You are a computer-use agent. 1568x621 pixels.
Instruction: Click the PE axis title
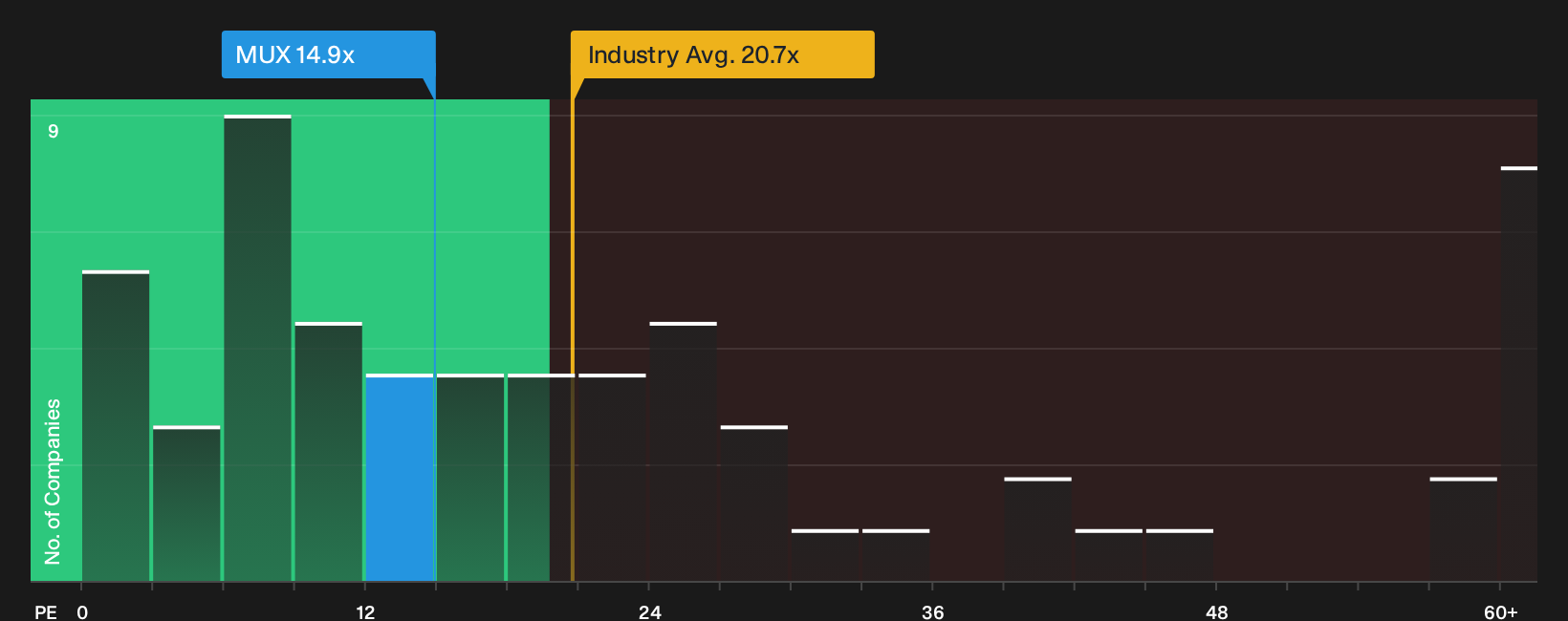coord(45,611)
